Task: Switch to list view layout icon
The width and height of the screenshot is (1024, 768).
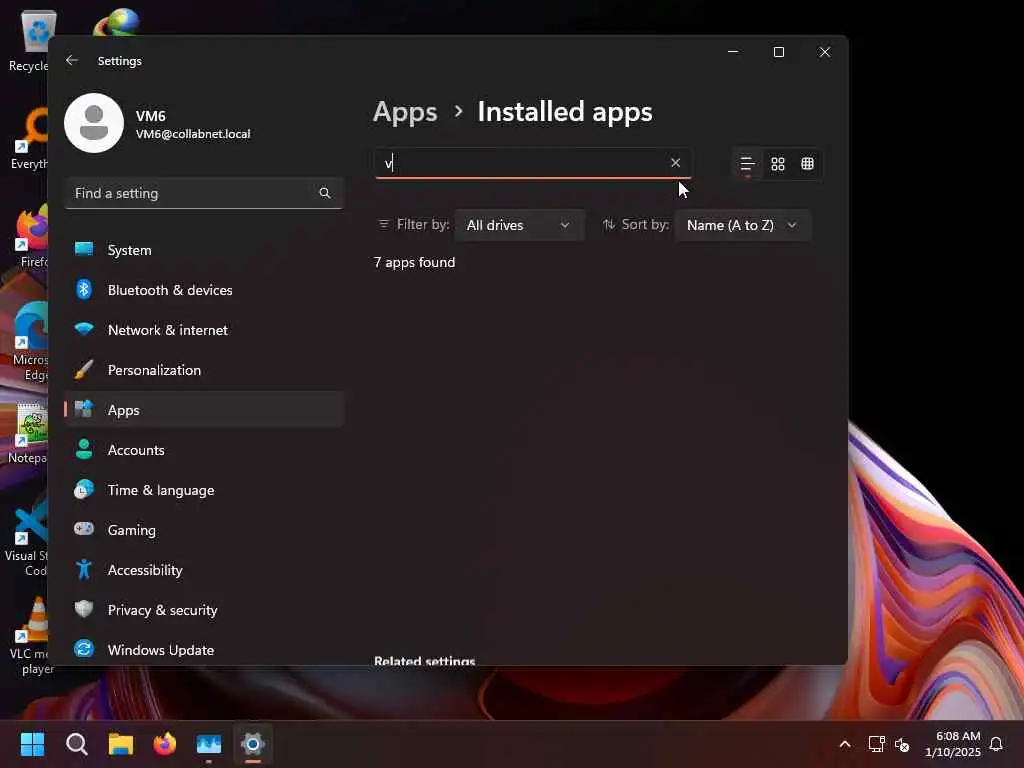Action: point(747,164)
